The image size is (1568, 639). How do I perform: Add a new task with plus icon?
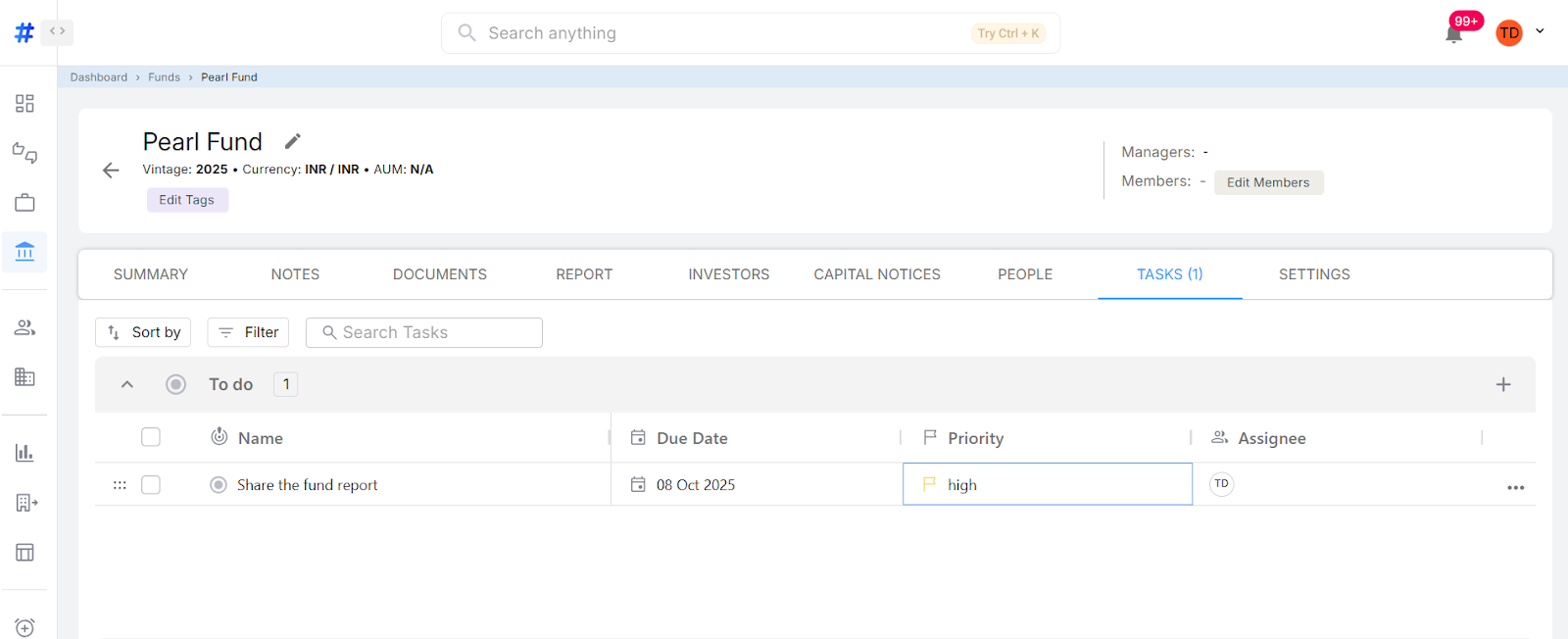click(1502, 385)
